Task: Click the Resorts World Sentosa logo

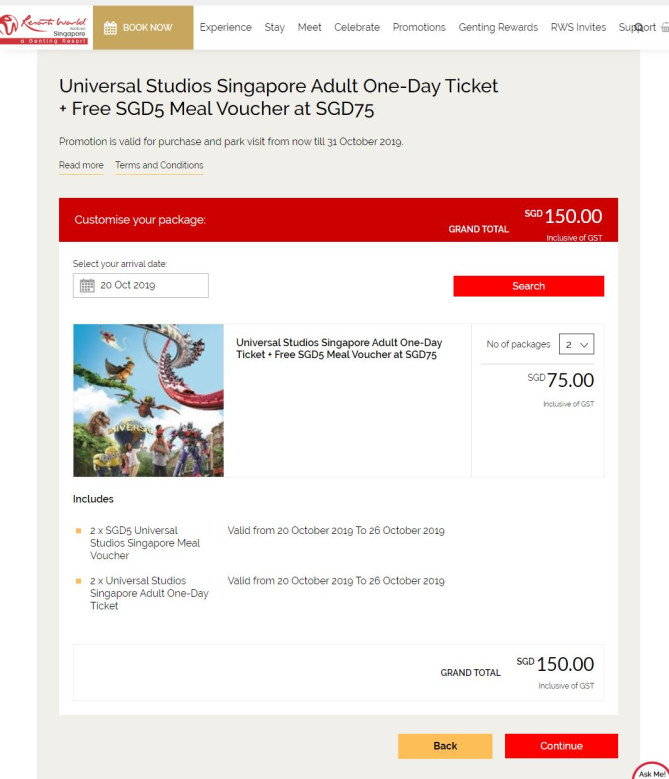Action: 45,27
